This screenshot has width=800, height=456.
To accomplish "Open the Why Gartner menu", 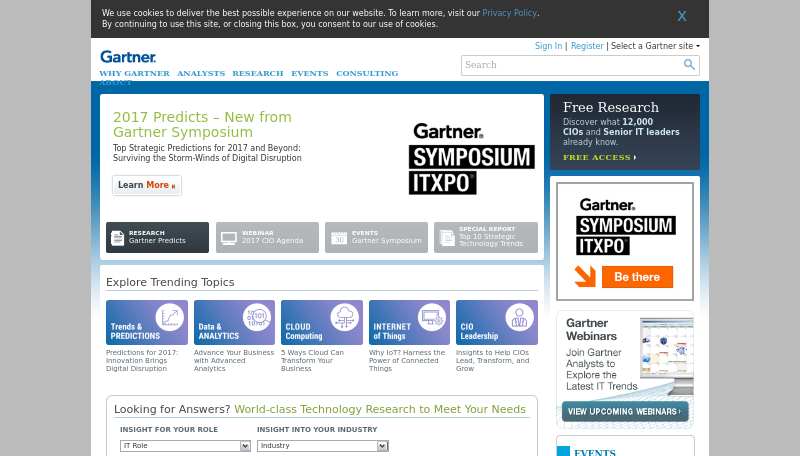I will [134, 73].
